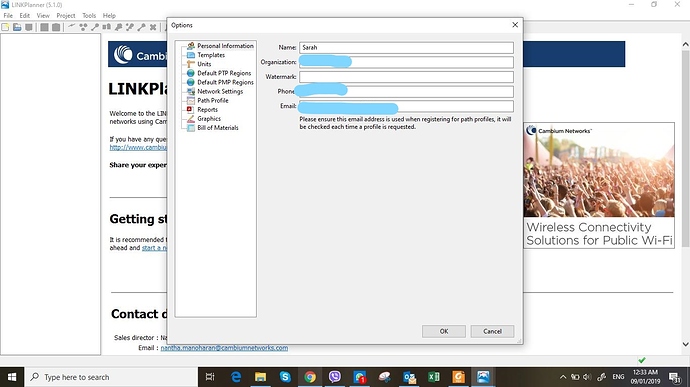Show hidden system tray icons
This screenshot has width=690, height=387.
pos(563,377)
